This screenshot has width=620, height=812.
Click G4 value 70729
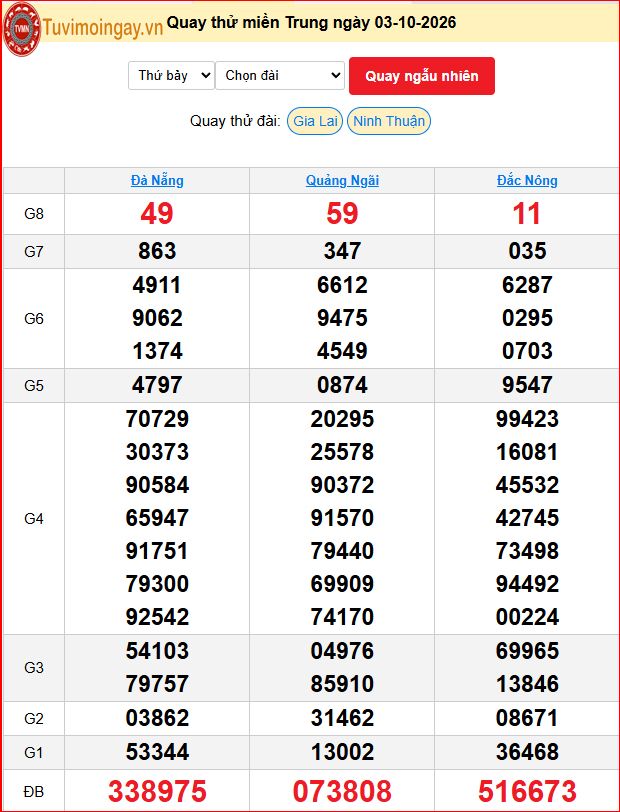(x=157, y=419)
